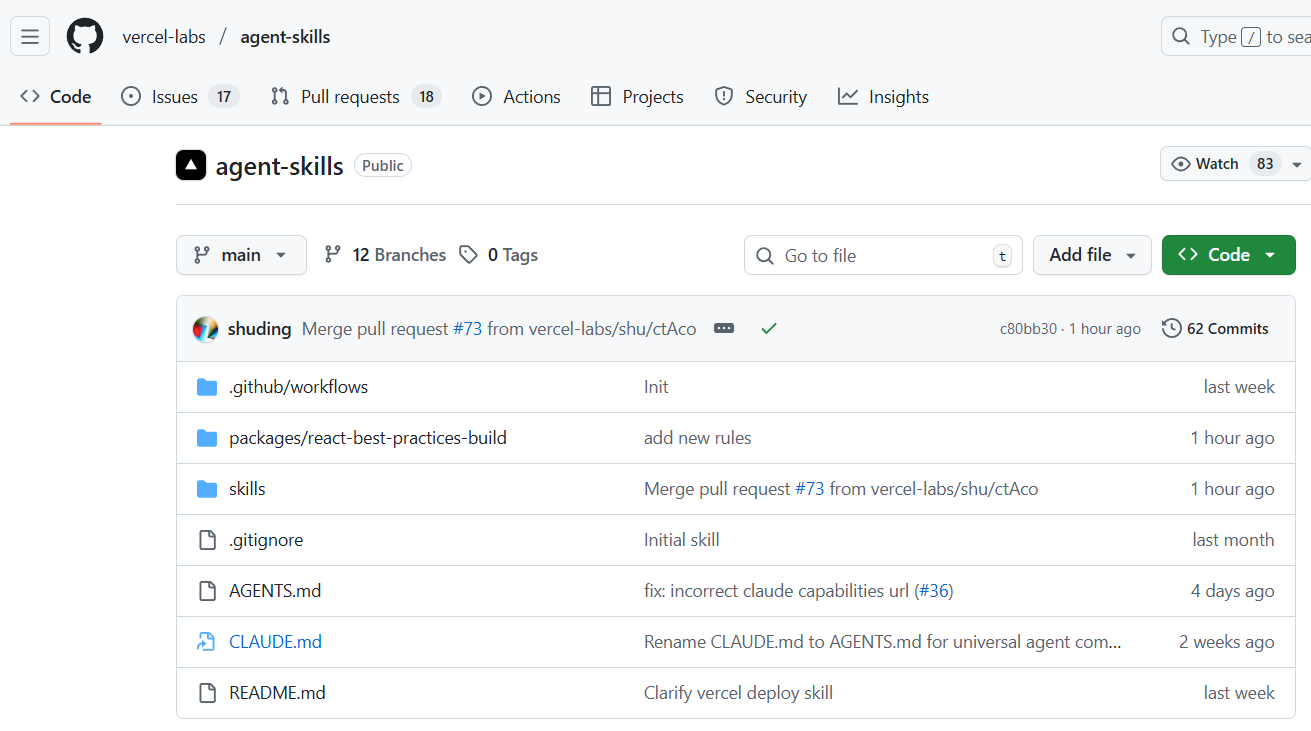
Task: Click '4 days ago' timestamp for AGENTS.md
Action: [1232, 591]
